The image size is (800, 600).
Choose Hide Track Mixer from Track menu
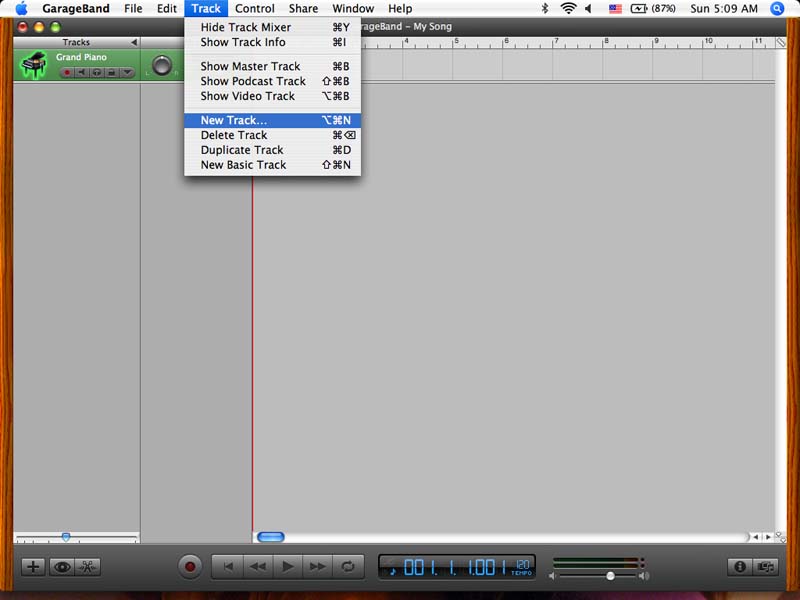[272, 27]
